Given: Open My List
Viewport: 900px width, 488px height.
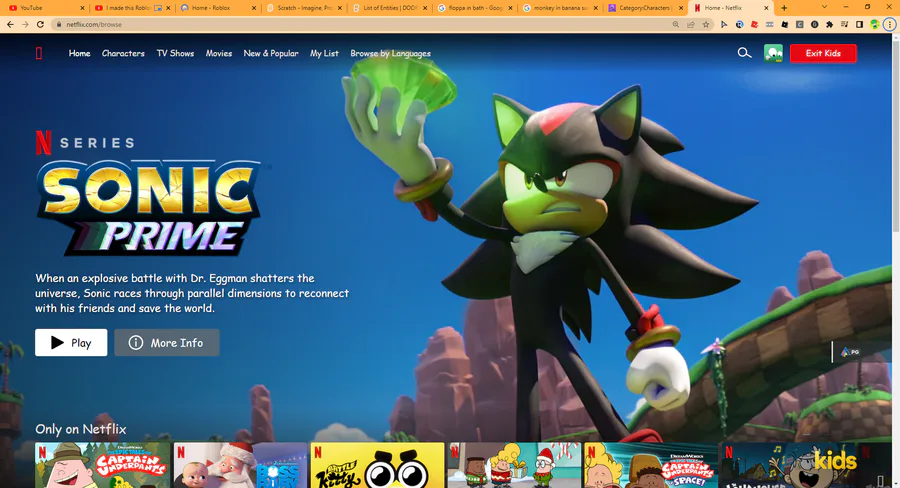Looking at the screenshot, I should (x=324, y=53).
